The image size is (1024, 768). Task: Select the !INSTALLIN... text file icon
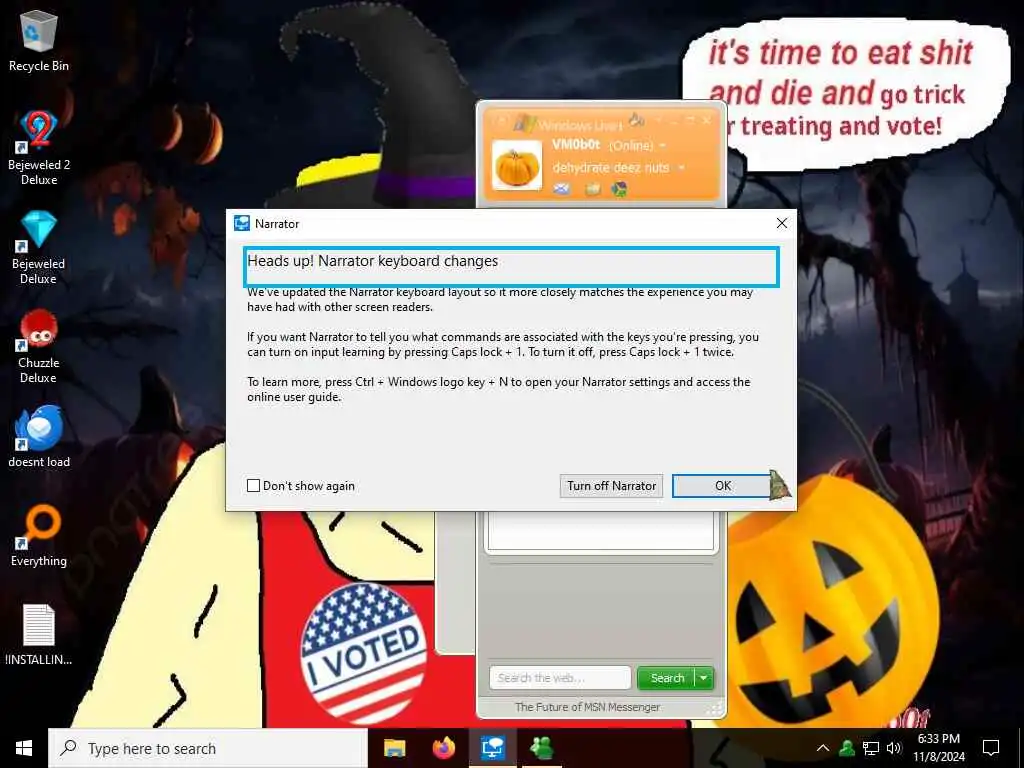tap(39, 635)
